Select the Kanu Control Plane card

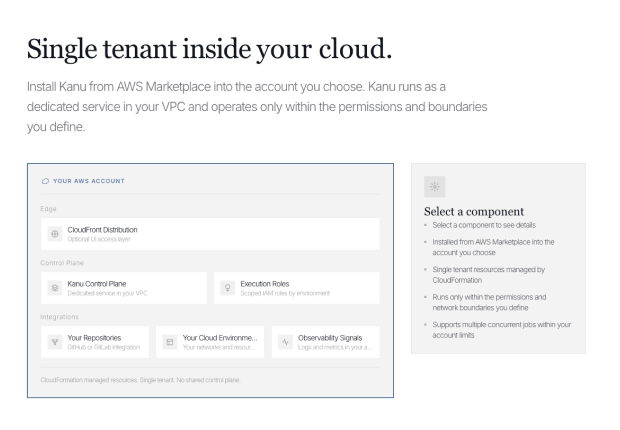(x=124, y=288)
